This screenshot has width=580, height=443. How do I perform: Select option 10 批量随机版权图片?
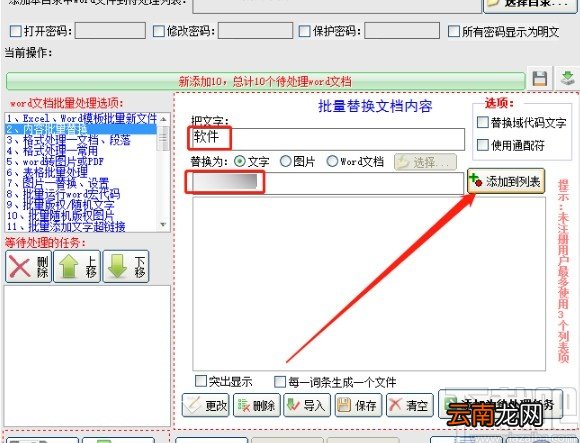pos(81,215)
